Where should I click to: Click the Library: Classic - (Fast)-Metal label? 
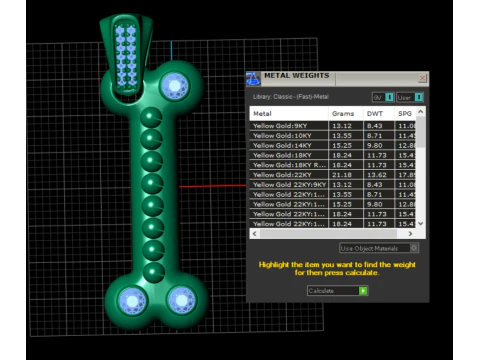point(291,97)
